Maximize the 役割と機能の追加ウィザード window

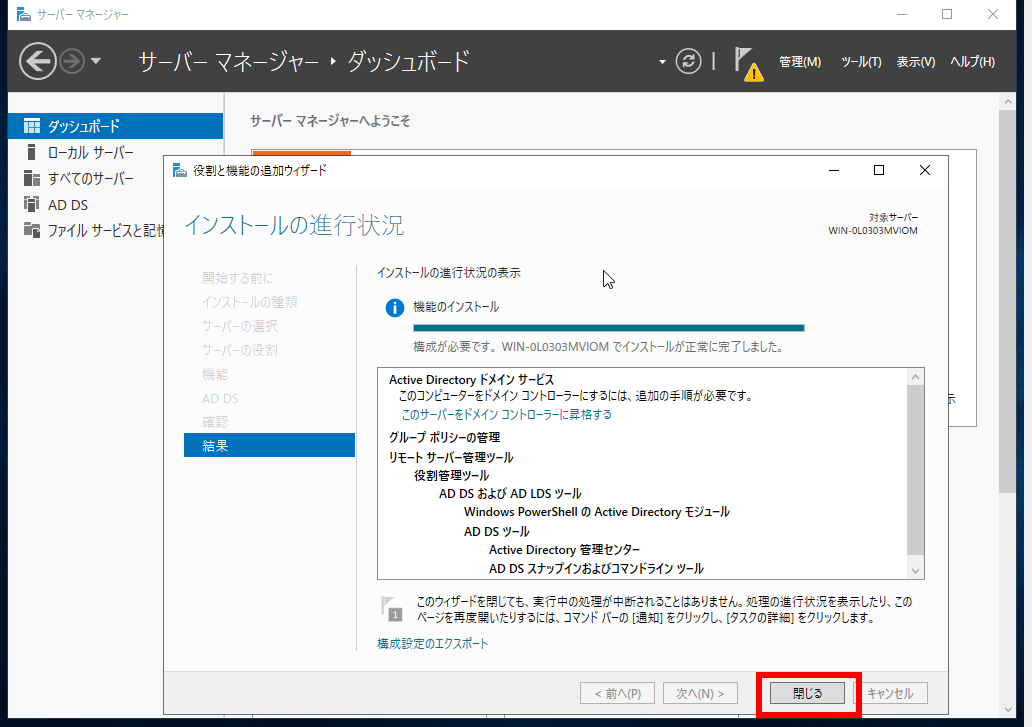coord(879,170)
